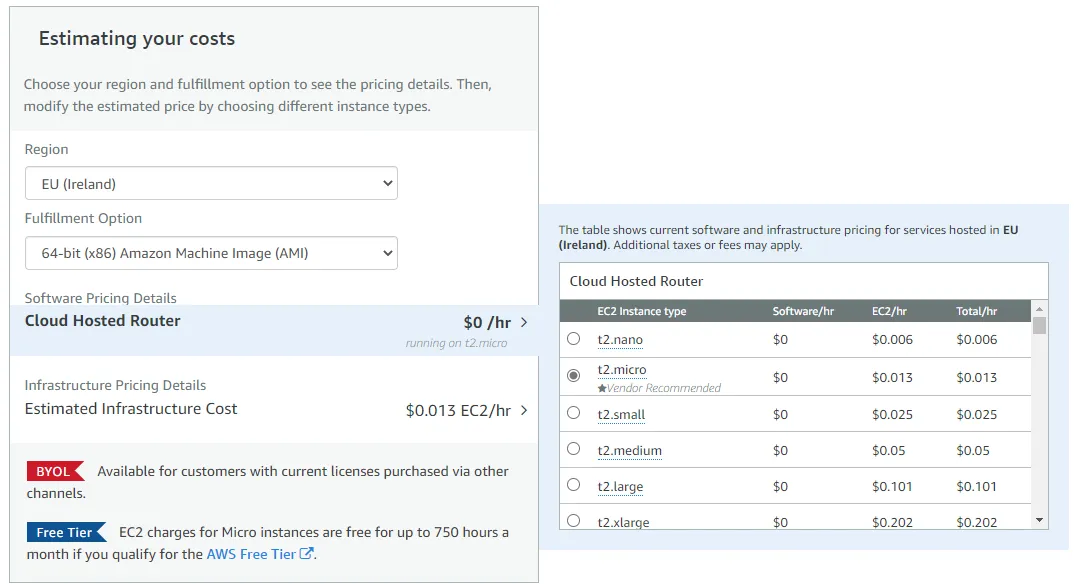
Task: Click the Estimating your costs heading
Action: 137,39
